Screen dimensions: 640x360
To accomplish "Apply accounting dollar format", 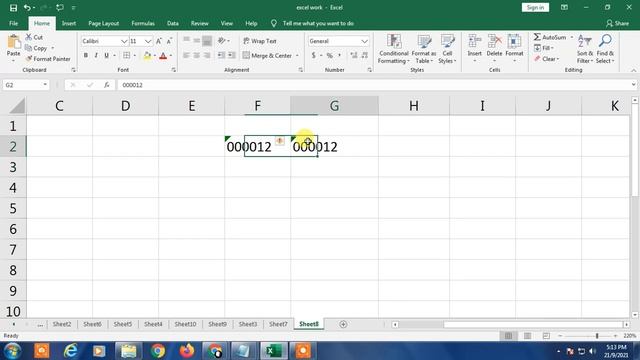I will coord(313,56).
